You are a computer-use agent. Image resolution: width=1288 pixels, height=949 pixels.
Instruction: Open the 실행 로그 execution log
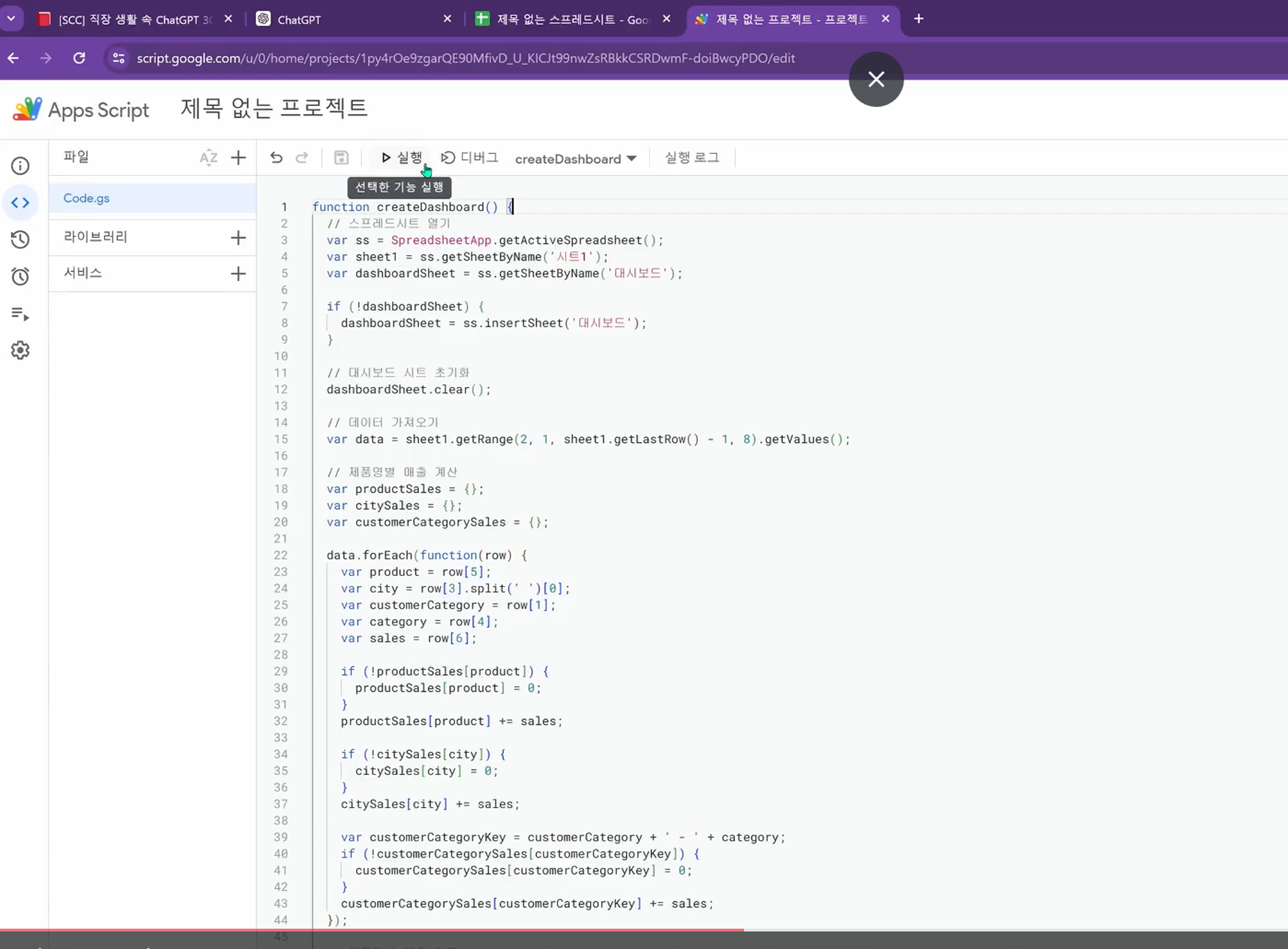click(691, 158)
